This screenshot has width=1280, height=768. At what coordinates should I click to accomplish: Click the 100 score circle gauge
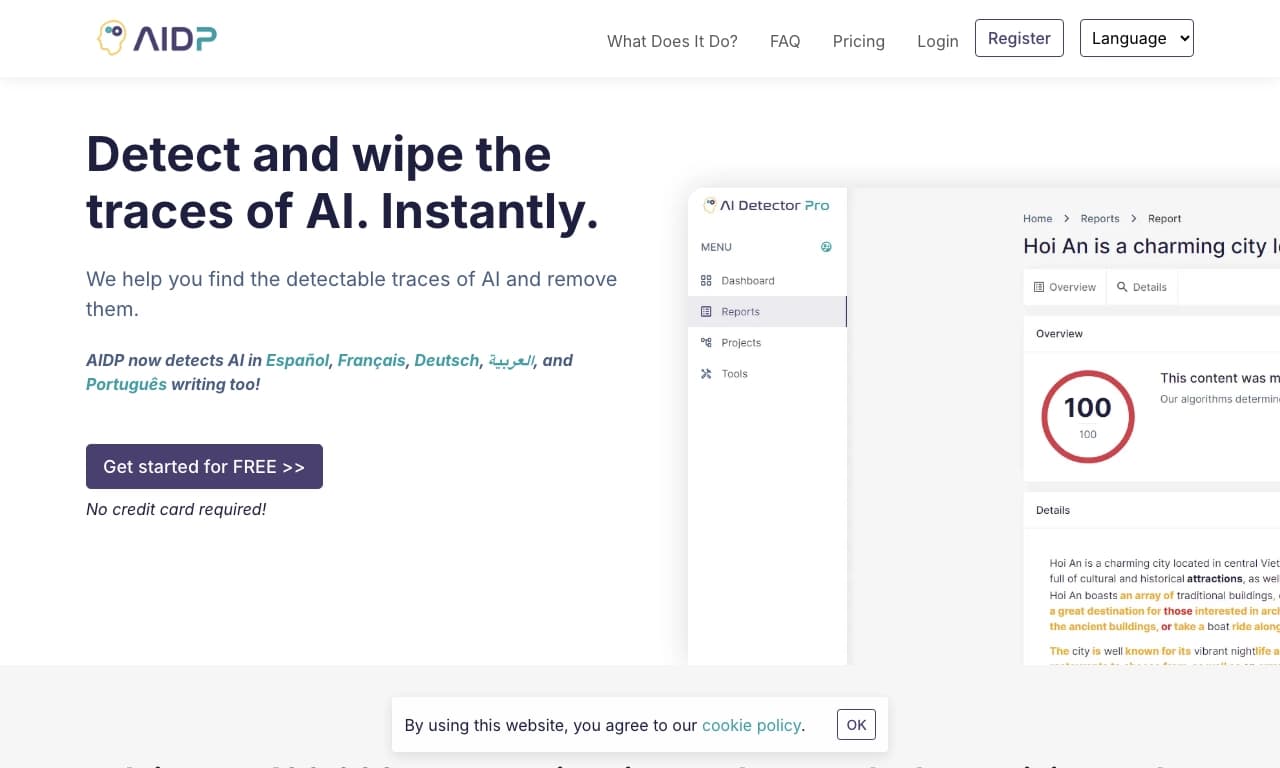pyautogui.click(x=1088, y=417)
